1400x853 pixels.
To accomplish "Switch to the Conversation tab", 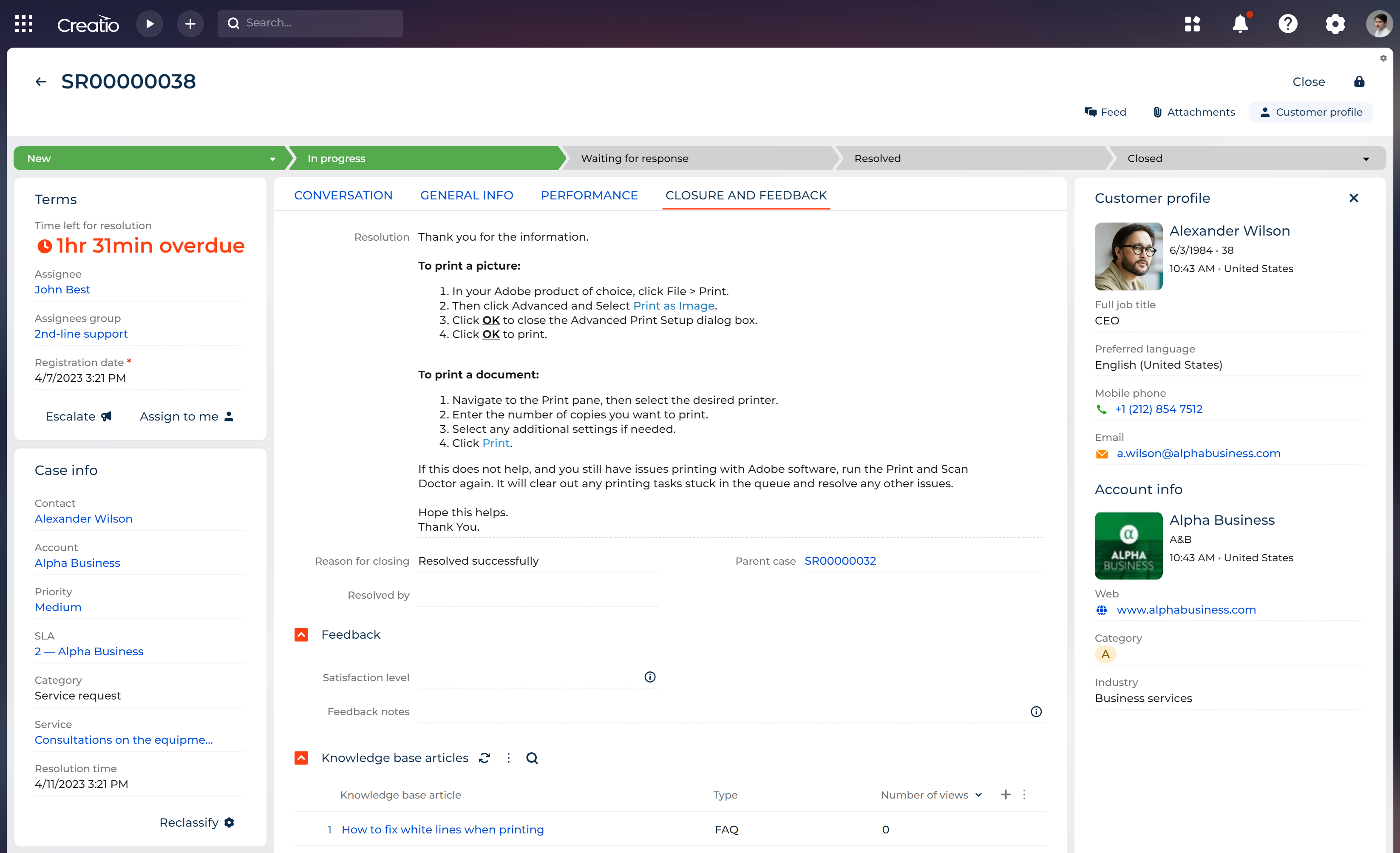I will coord(343,195).
